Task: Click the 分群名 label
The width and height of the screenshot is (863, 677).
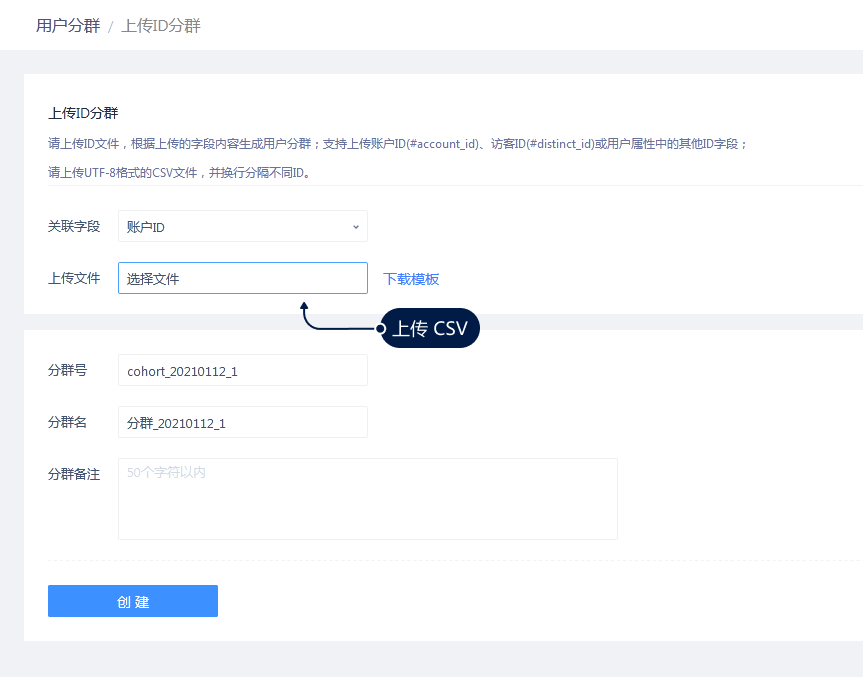Action: tap(68, 423)
